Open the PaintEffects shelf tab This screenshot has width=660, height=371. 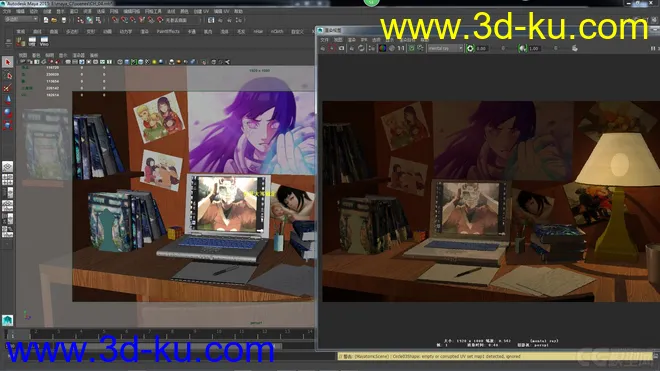coord(168,32)
